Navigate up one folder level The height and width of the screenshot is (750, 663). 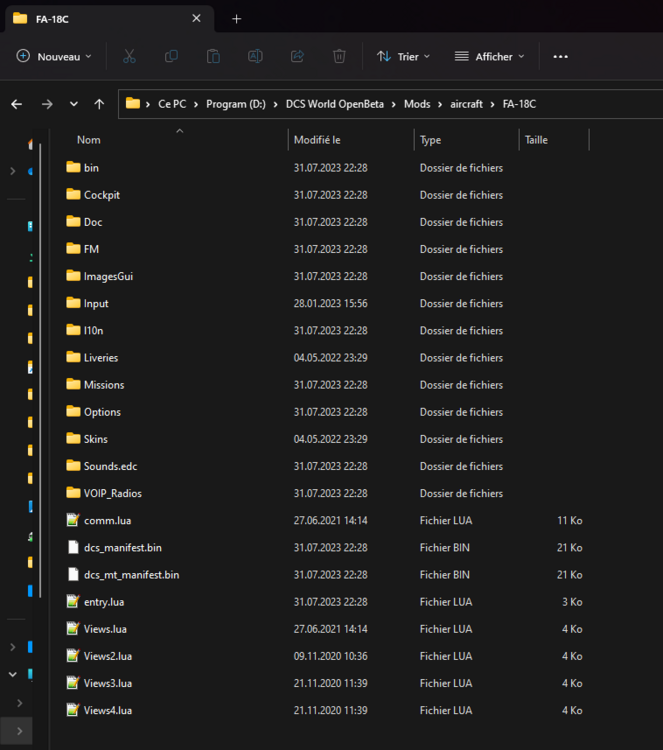[99, 104]
